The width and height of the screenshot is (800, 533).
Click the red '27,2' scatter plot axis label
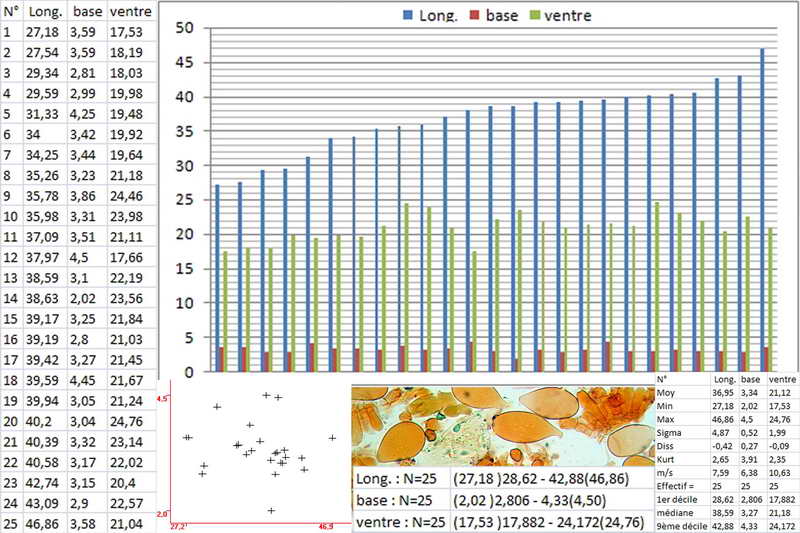[179, 526]
